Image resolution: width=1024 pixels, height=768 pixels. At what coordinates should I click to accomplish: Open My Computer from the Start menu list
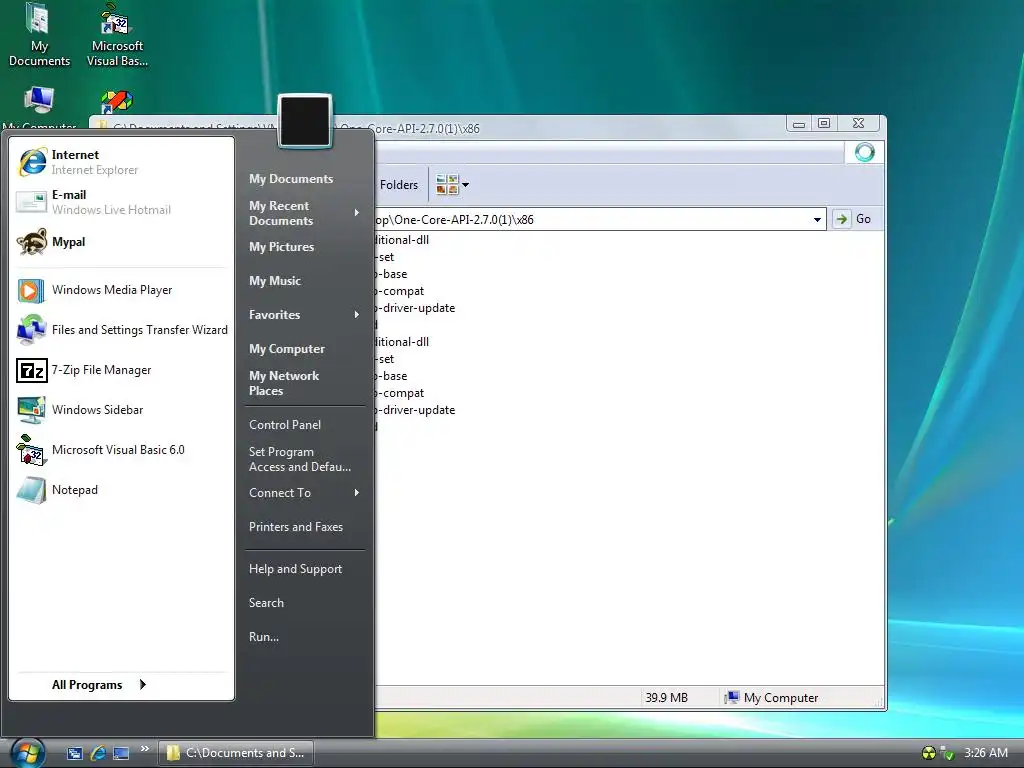[287, 349]
